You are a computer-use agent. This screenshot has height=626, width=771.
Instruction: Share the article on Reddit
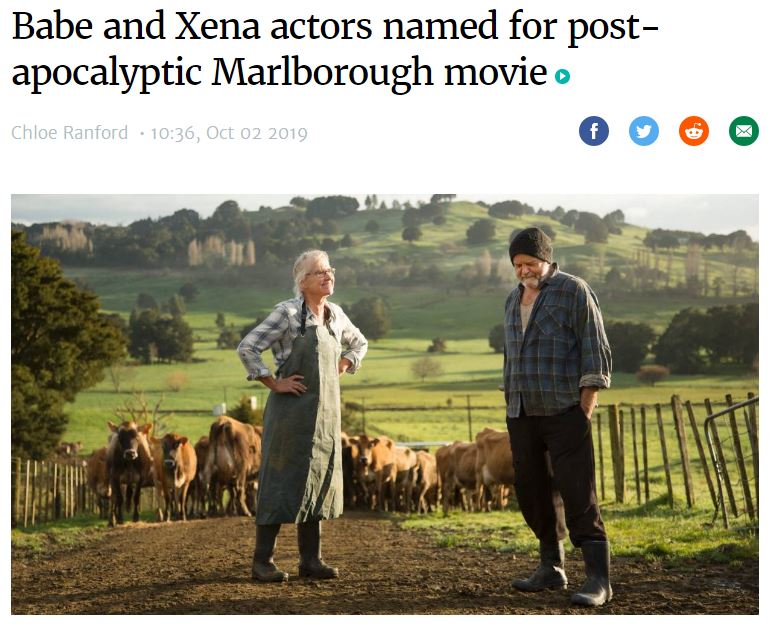(x=694, y=131)
